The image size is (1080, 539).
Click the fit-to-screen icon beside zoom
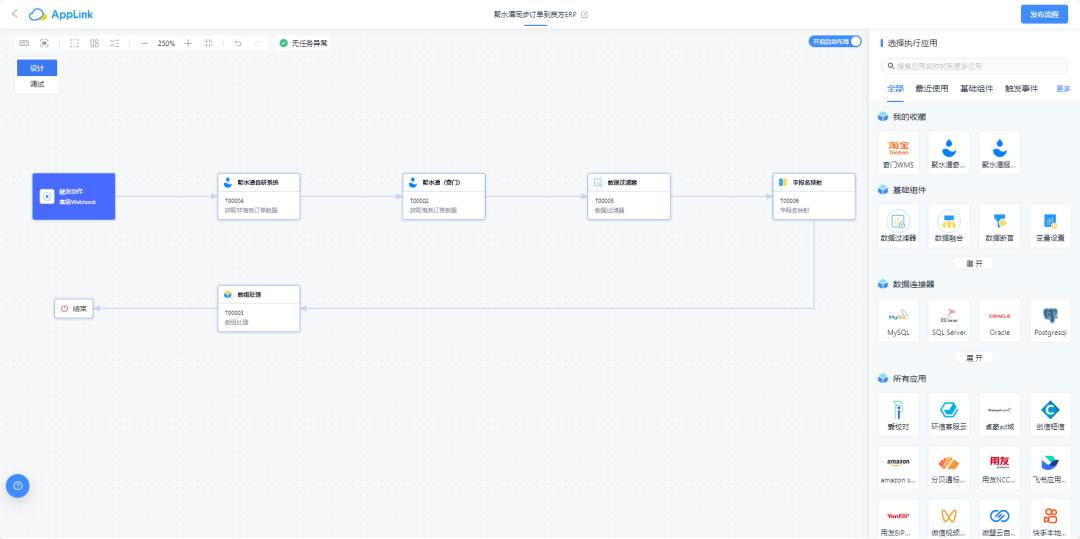[208, 43]
